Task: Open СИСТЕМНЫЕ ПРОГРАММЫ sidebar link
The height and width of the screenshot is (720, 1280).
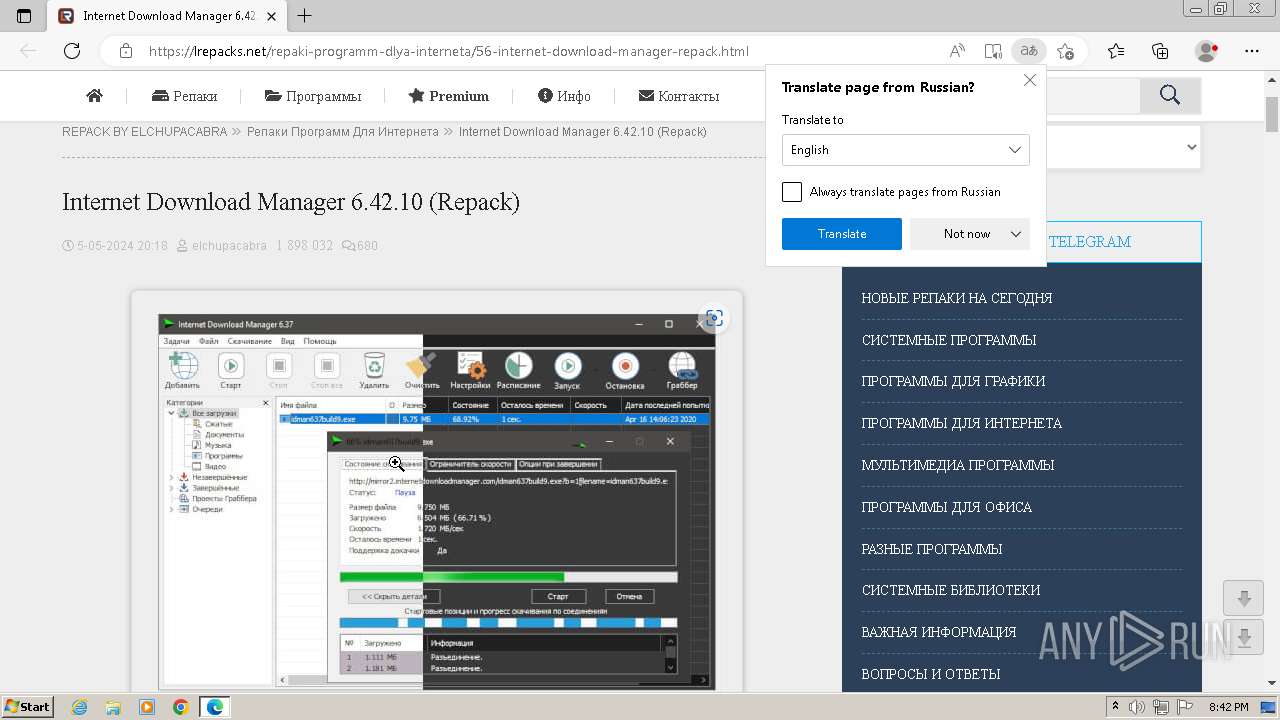Action: [x=949, y=340]
